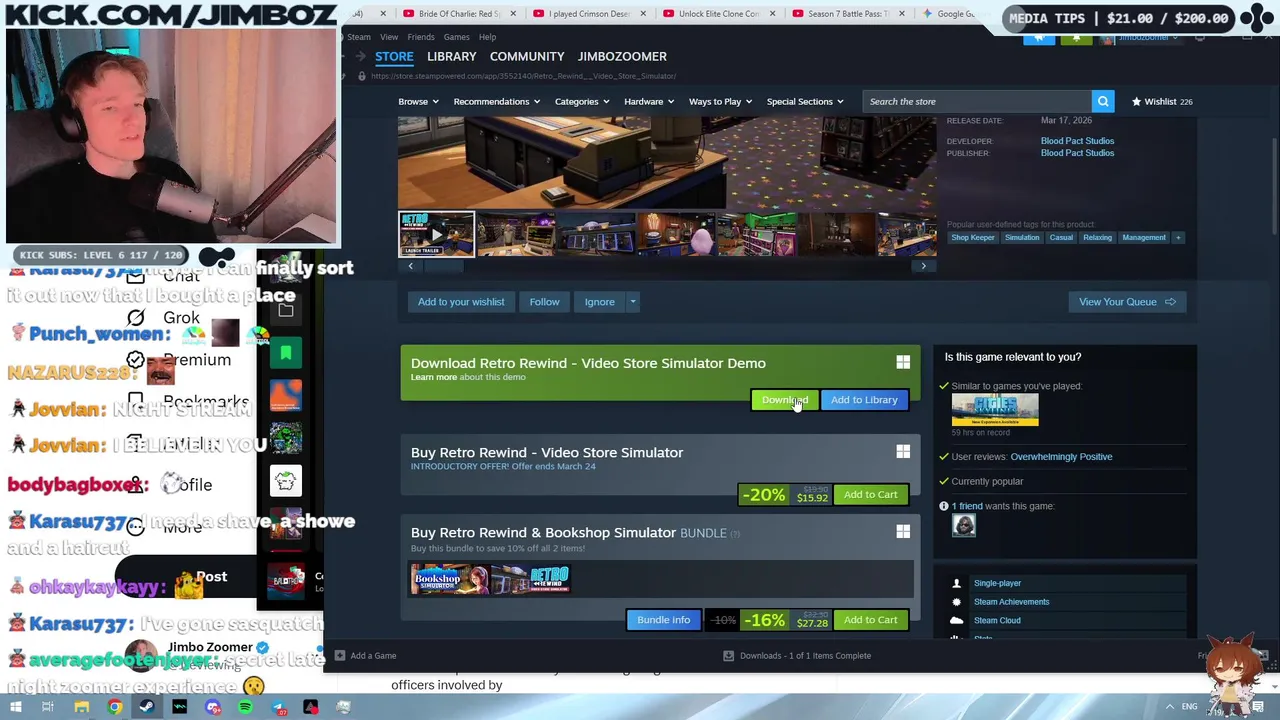Screen dimensions: 1280x720
Task: Click Learn more about this demo
Action: [x=433, y=377]
